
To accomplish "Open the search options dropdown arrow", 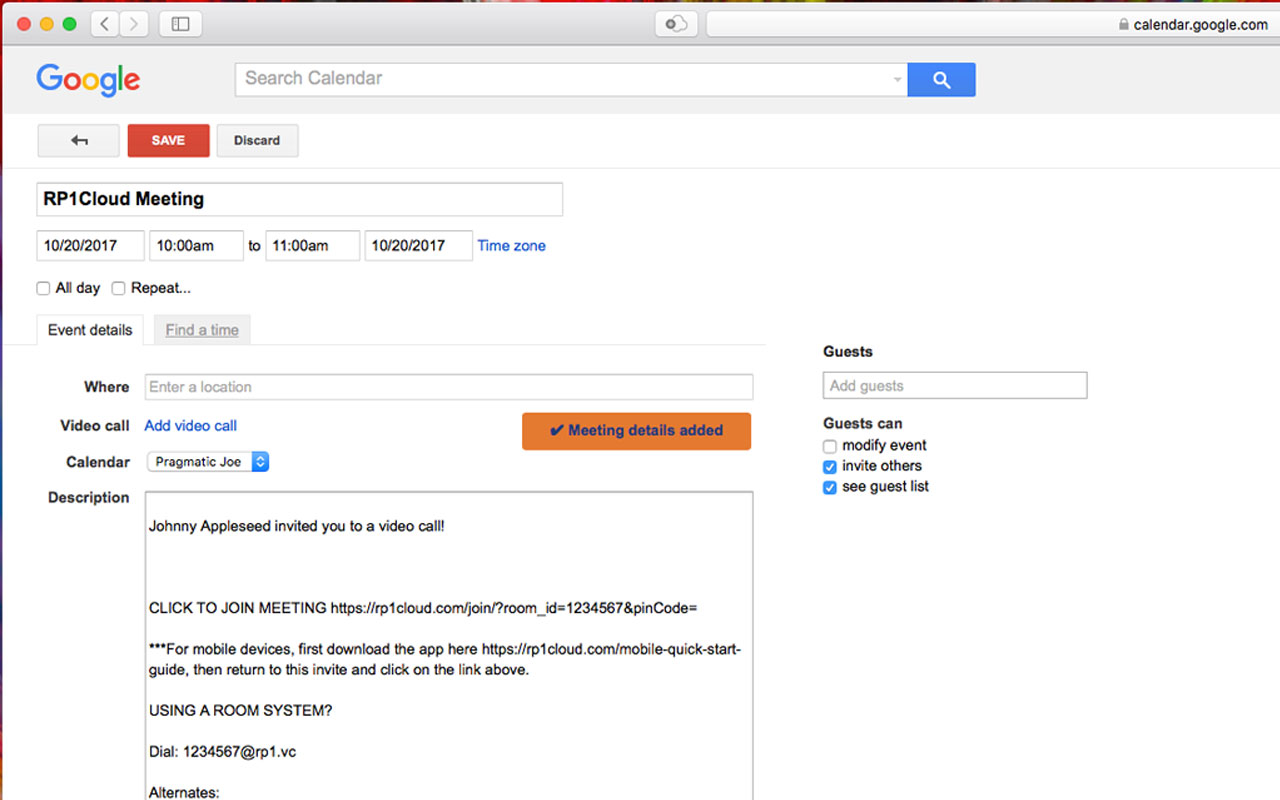I will point(897,79).
